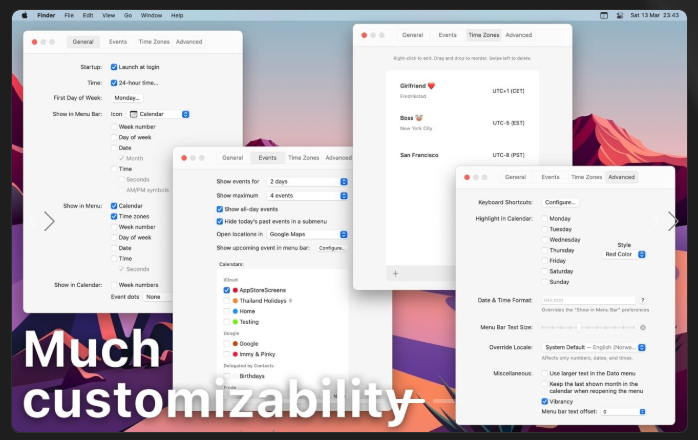698x440 pixels.
Task: Select the San Francisco time zone row
Action: click(x=462, y=155)
